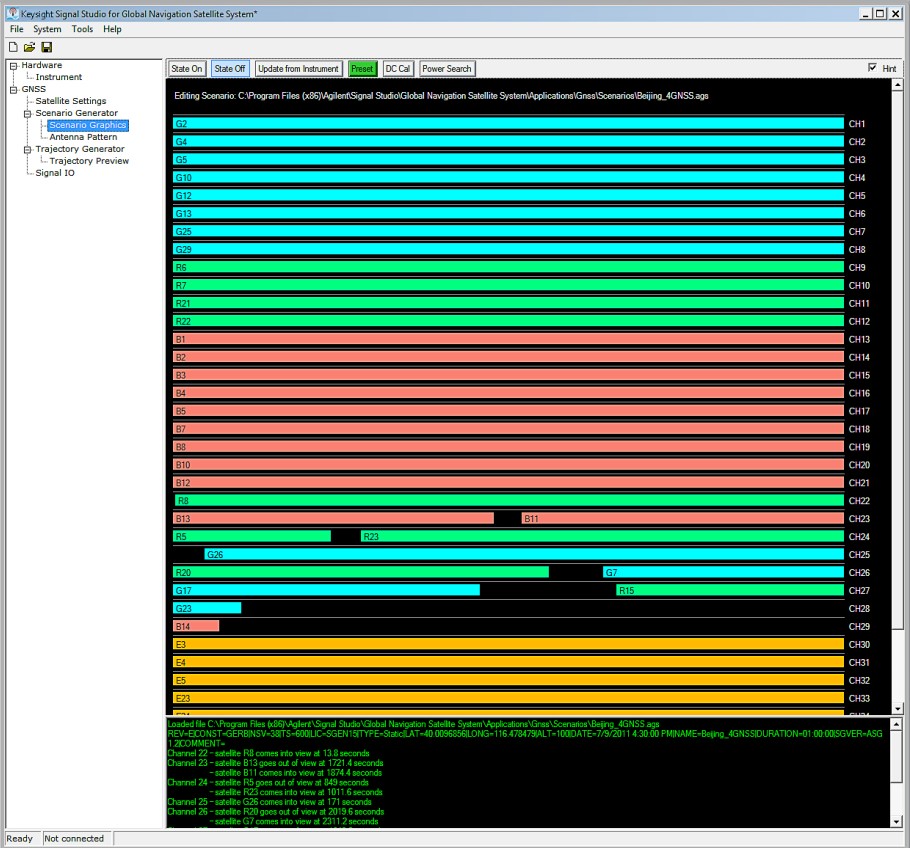
Task: Click the State Off button
Action: pos(230,68)
